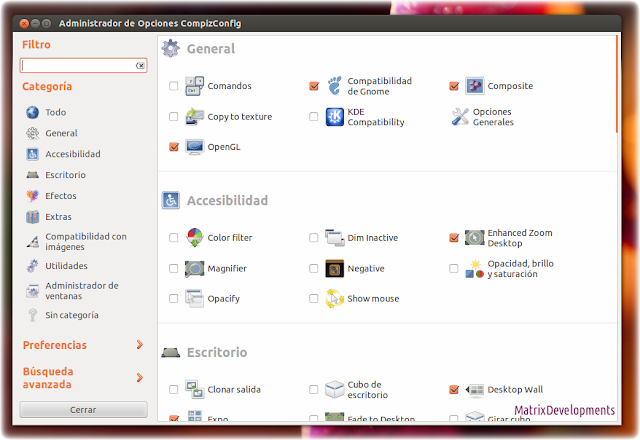
Task: Enable Opacidad, brillo y saturación checkbox
Action: click(454, 269)
